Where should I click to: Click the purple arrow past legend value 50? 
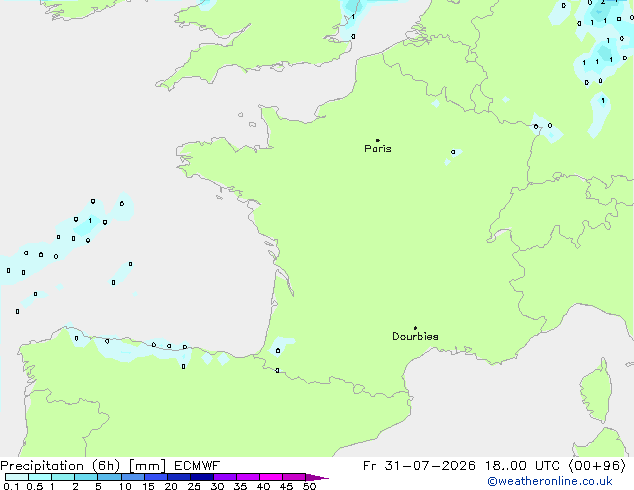pos(317,477)
